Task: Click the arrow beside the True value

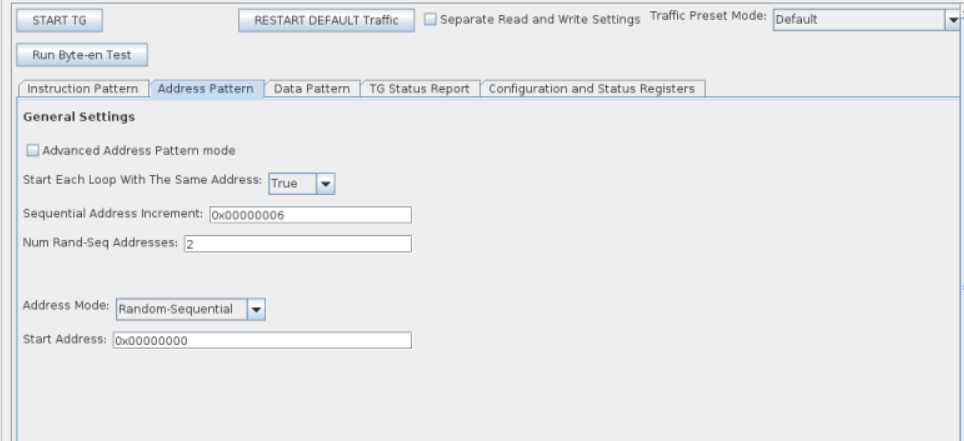Action: tap(325, 184)
